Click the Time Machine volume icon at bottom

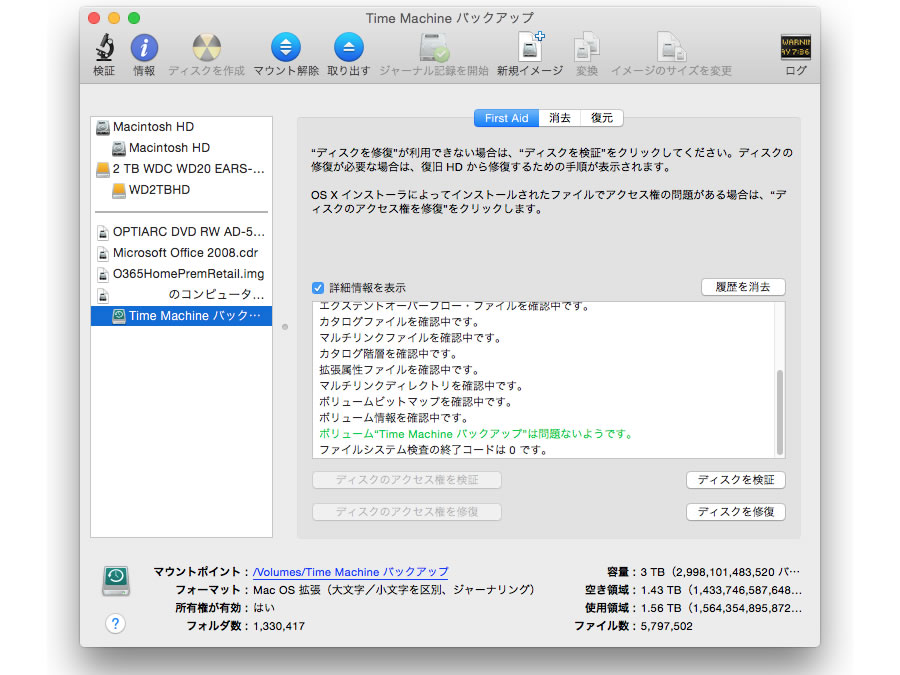[x=116, y=581]
